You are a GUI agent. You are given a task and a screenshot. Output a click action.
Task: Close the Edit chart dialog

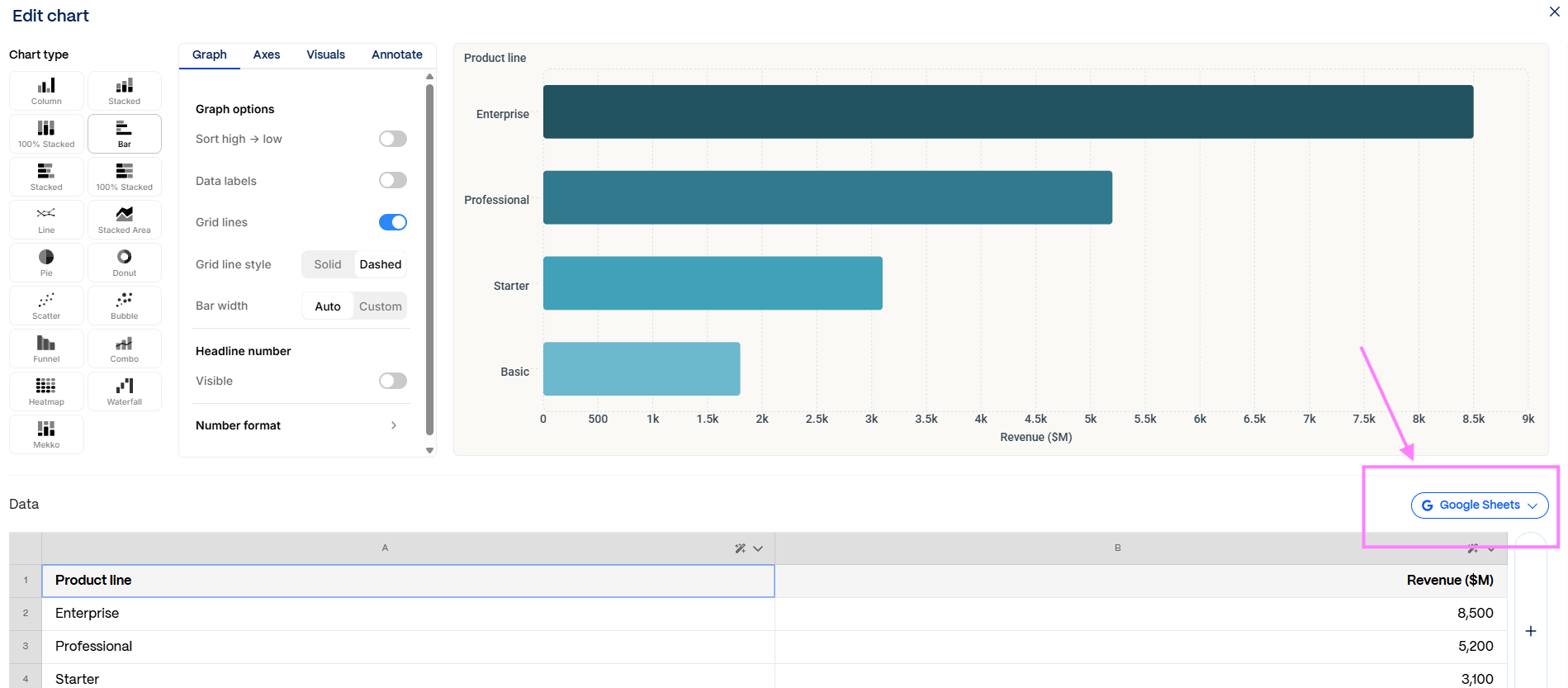1554,12
